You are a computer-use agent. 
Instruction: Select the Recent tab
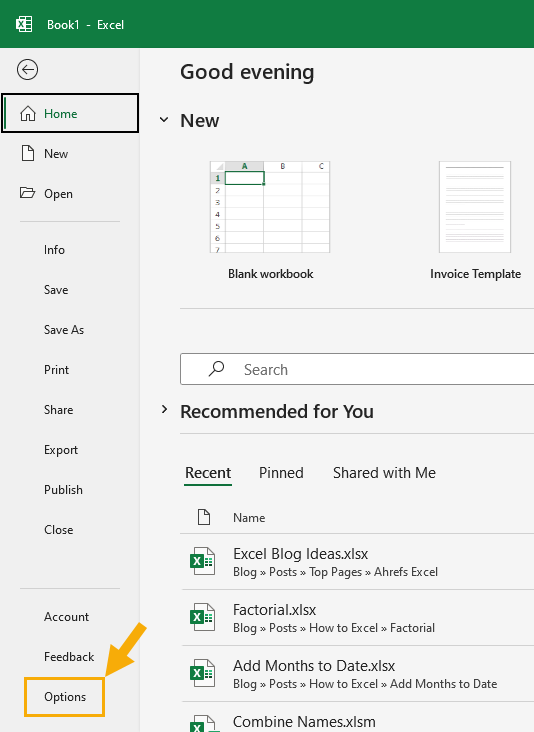208,472
